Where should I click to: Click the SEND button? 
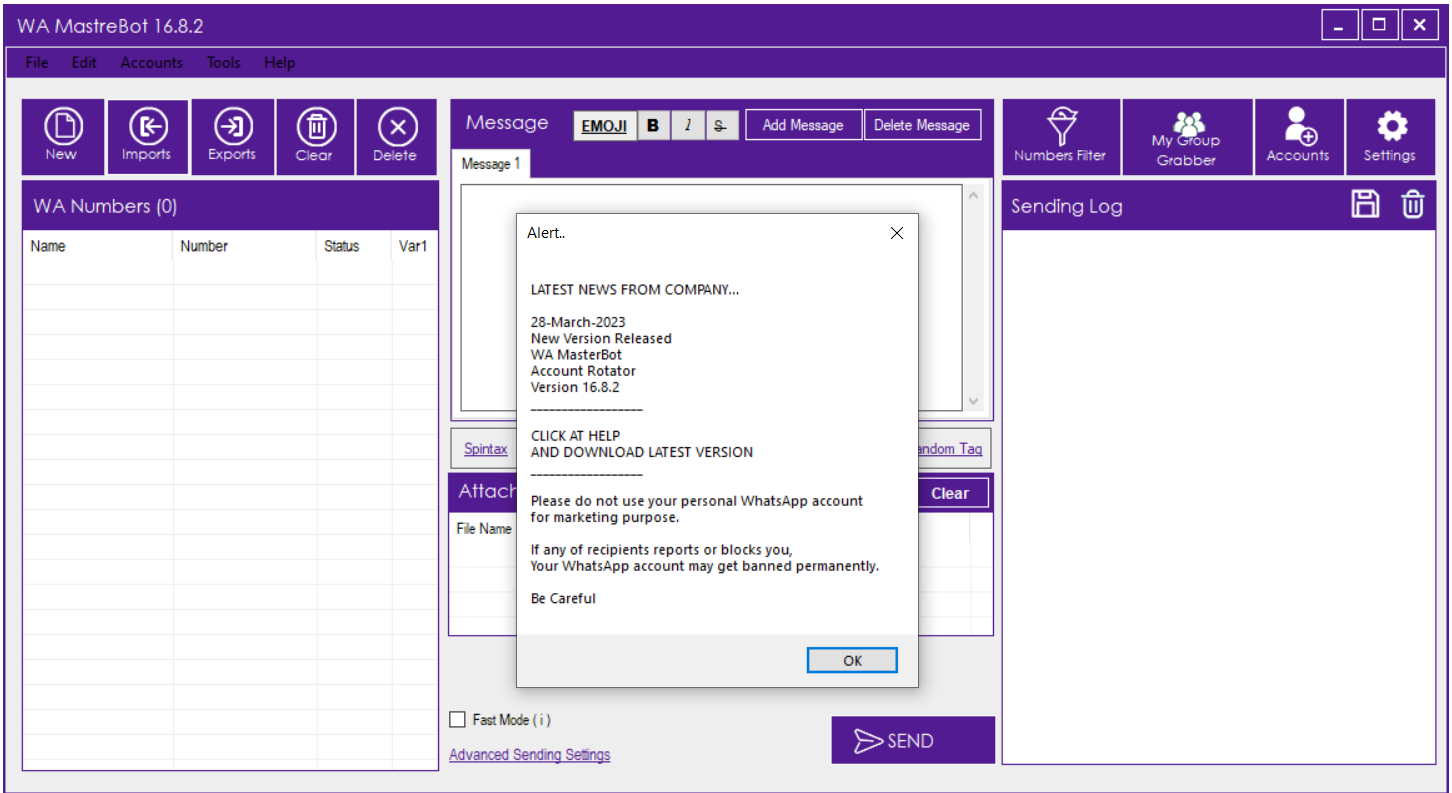pyautogui.click(x=913, y=740)
